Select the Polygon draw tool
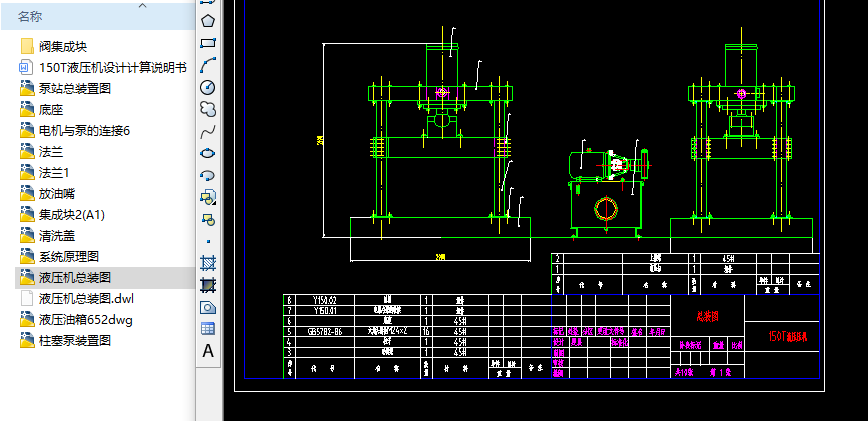This screenshot has width=868, height=421. tap(208, 21)
